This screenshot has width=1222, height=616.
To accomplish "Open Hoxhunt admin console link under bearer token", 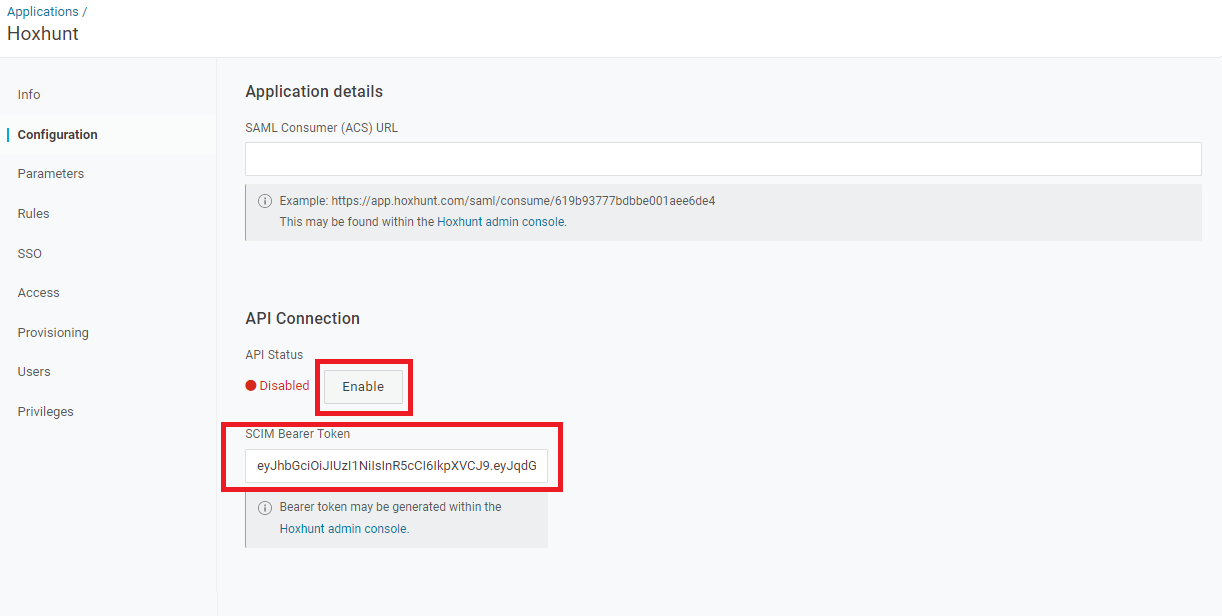I will pyautogui.click(x=343, y=529).
